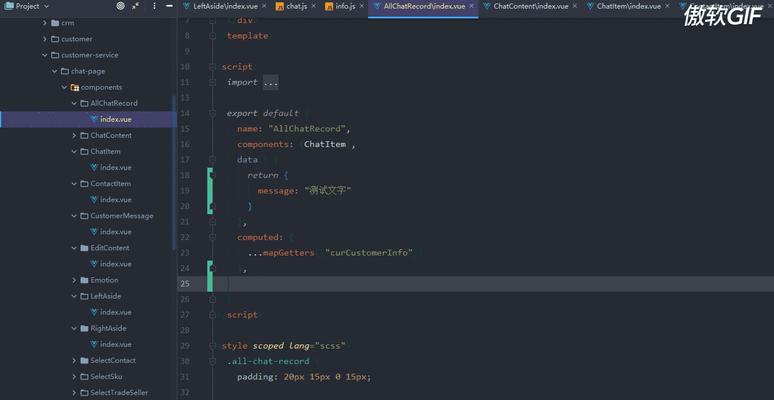Select the components folder icon
This screenshot has width=774, height=400.
click(x=75, y=87)
